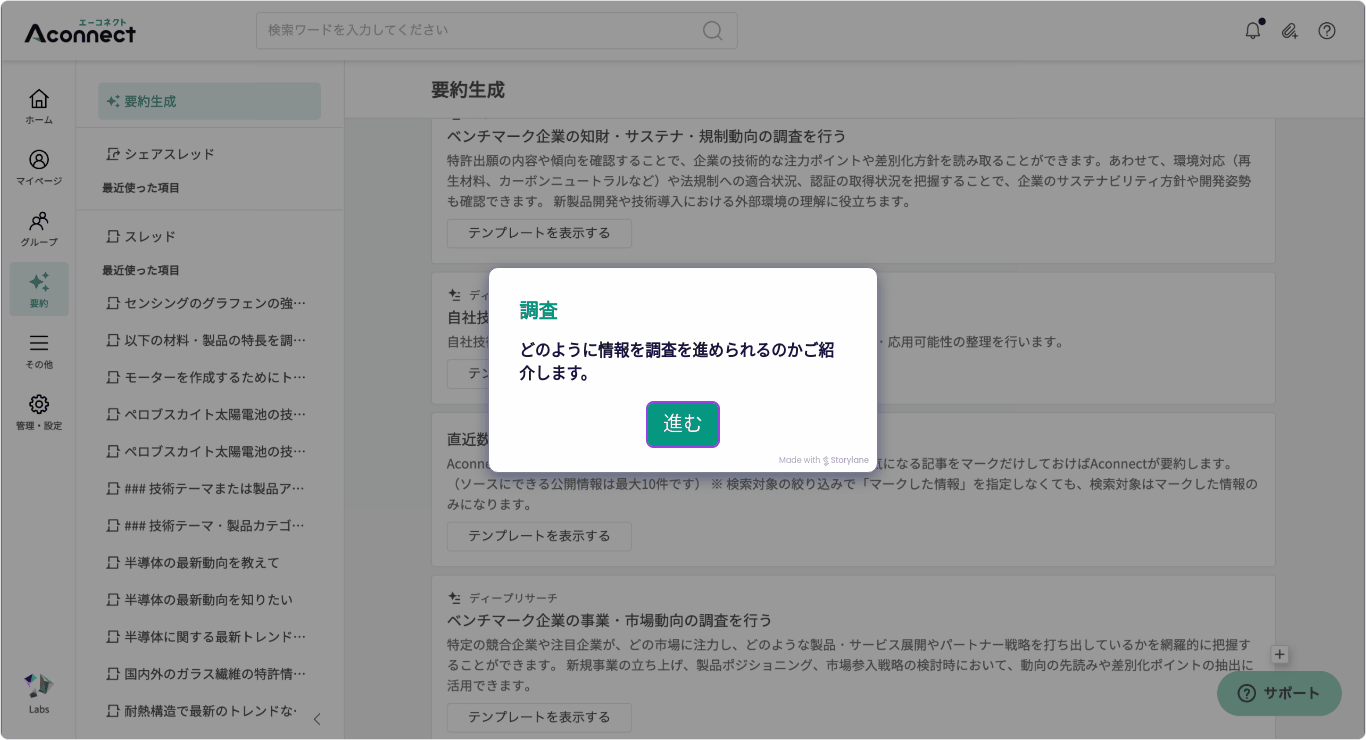
Task: Open the サポート button bottom right
Action: 1278,693
